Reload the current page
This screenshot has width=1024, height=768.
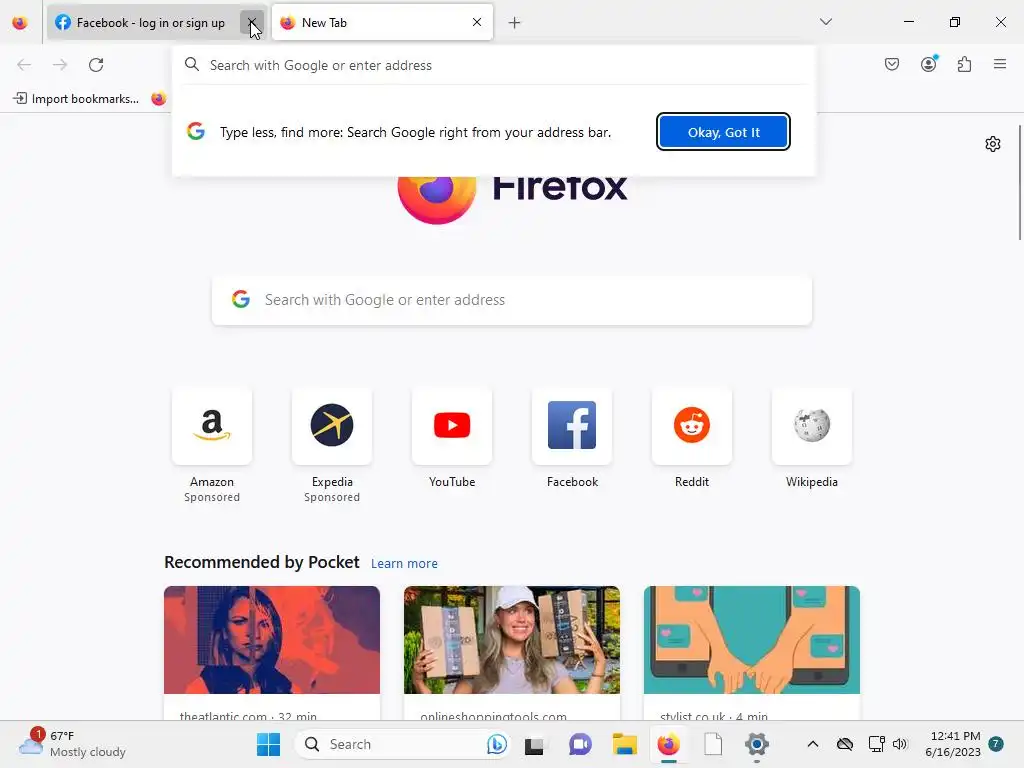click(x=96, y=65)
